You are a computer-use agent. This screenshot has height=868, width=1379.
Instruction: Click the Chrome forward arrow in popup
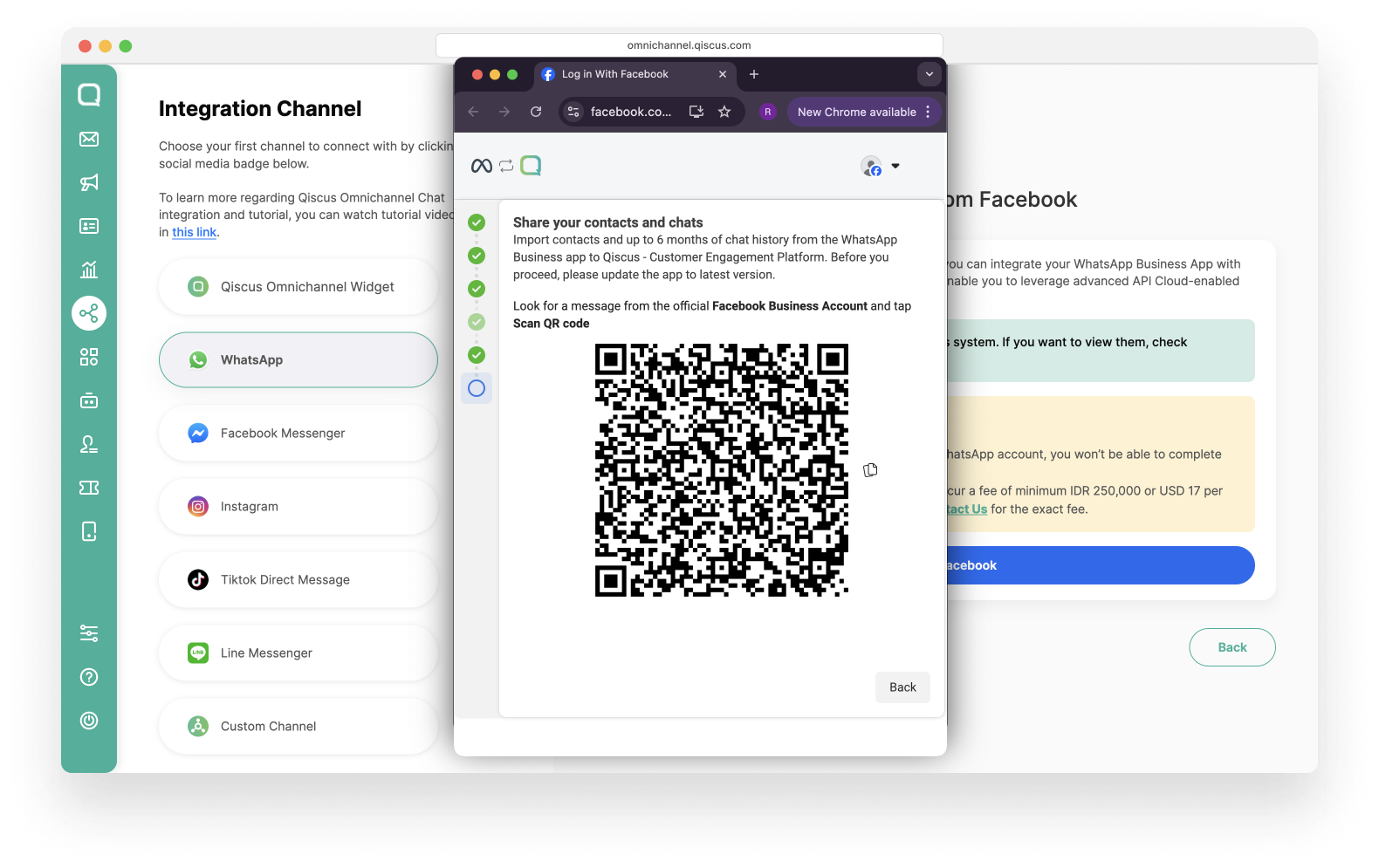point(504,112)
